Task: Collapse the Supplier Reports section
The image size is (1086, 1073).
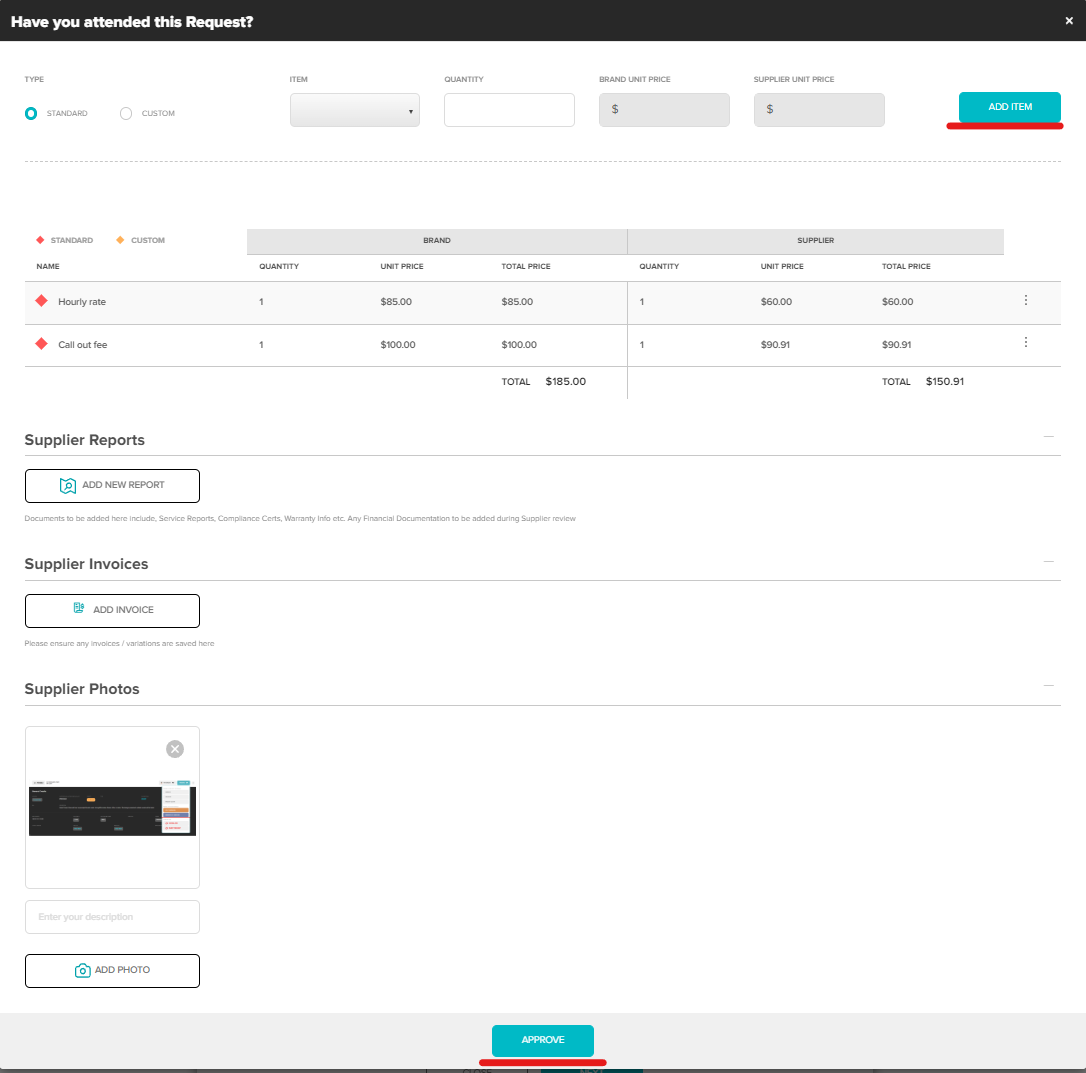Action: (1048, 437)
